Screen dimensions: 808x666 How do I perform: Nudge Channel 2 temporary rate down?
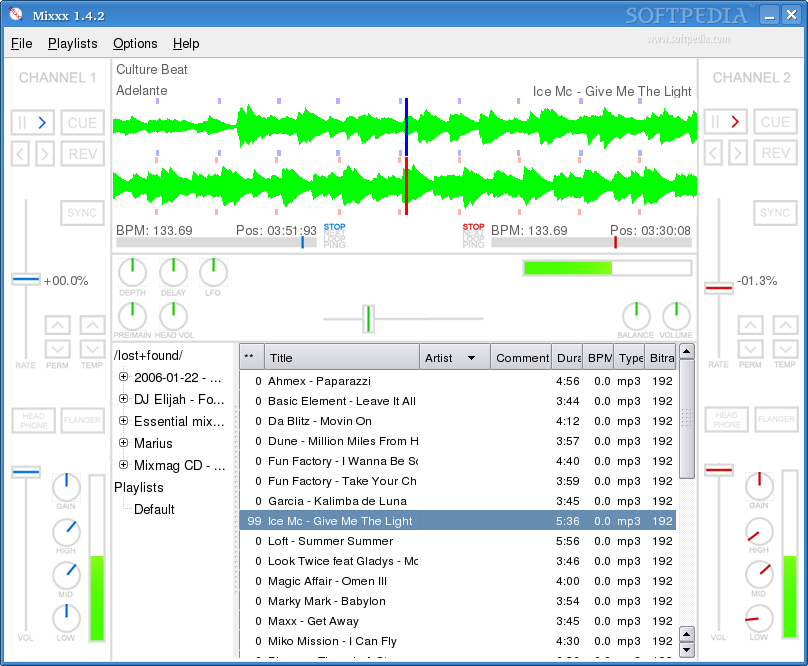tap(785, 348)
